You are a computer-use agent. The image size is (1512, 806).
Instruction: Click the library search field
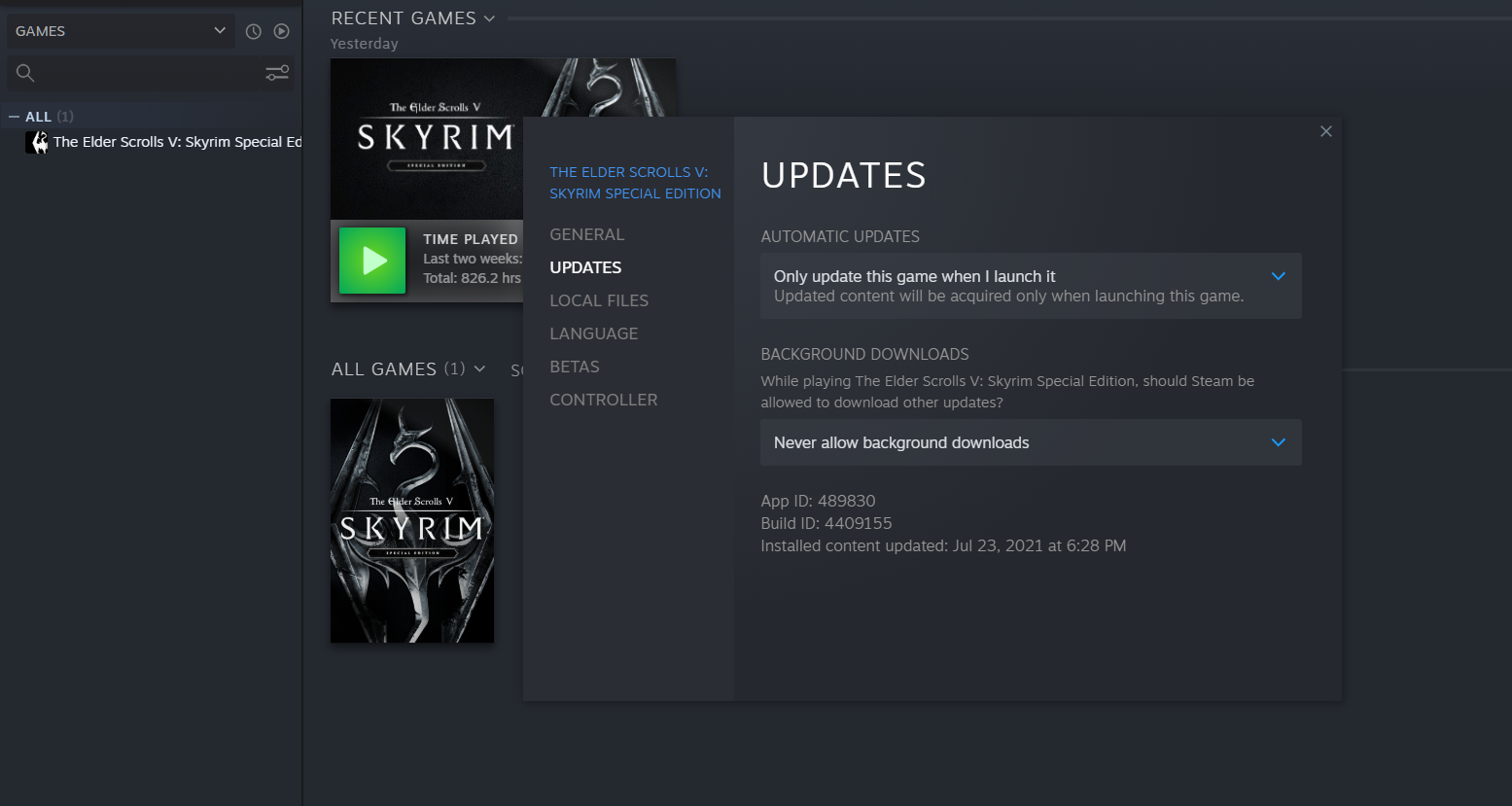pos(151,73)
